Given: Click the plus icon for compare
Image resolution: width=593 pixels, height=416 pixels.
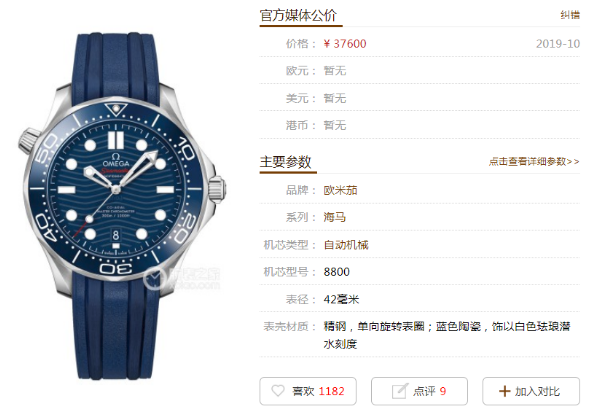Looking at the screenshot, I should (505, 391).
